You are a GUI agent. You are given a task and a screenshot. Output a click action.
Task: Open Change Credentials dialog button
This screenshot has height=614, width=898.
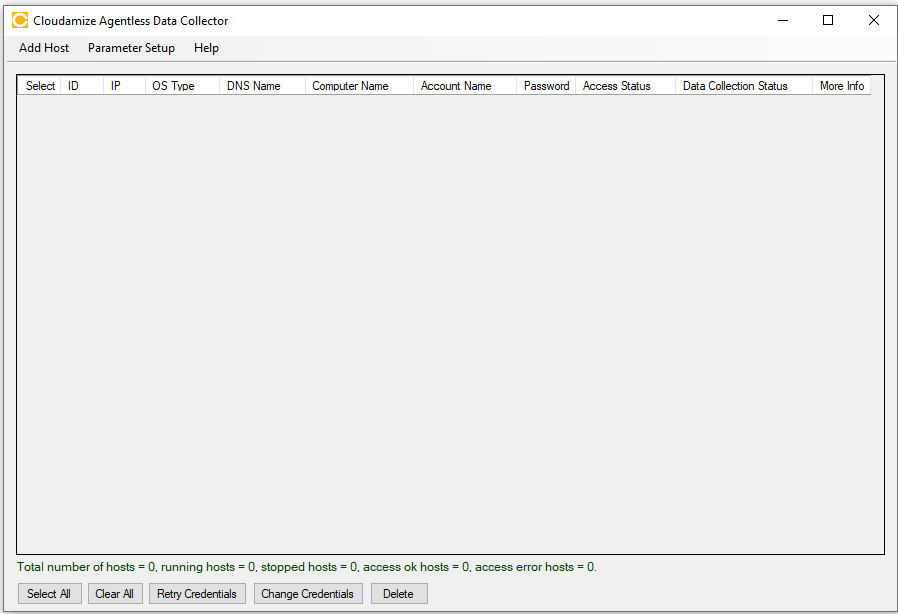pyautogui.click(x=307, y=594)
